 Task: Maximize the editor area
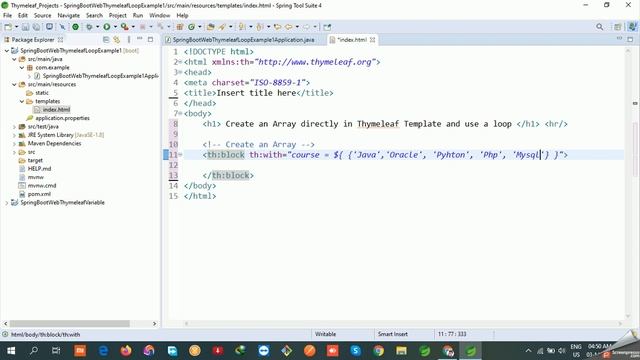coord(630,39)
